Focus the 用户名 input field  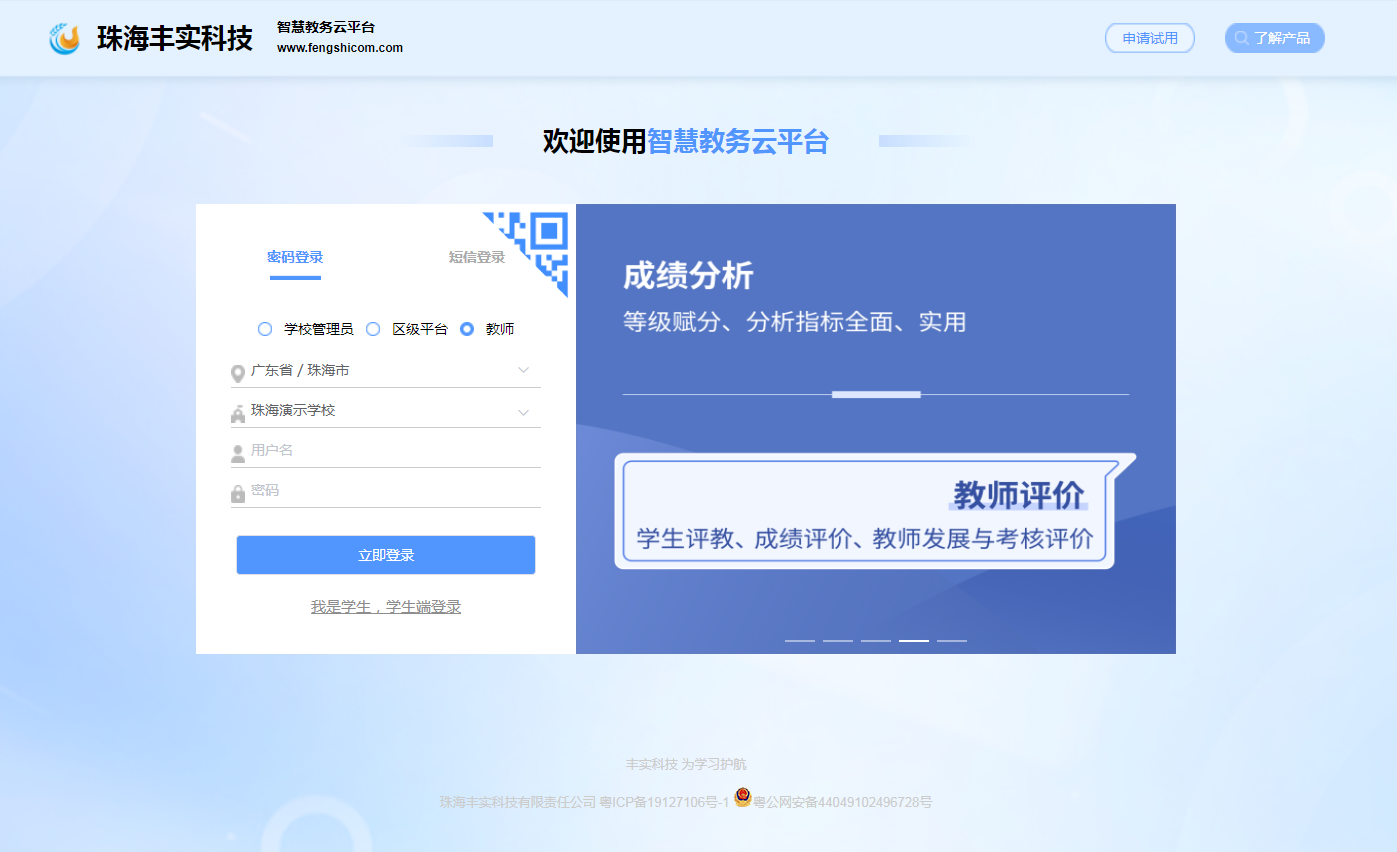(x=386, y=451)
